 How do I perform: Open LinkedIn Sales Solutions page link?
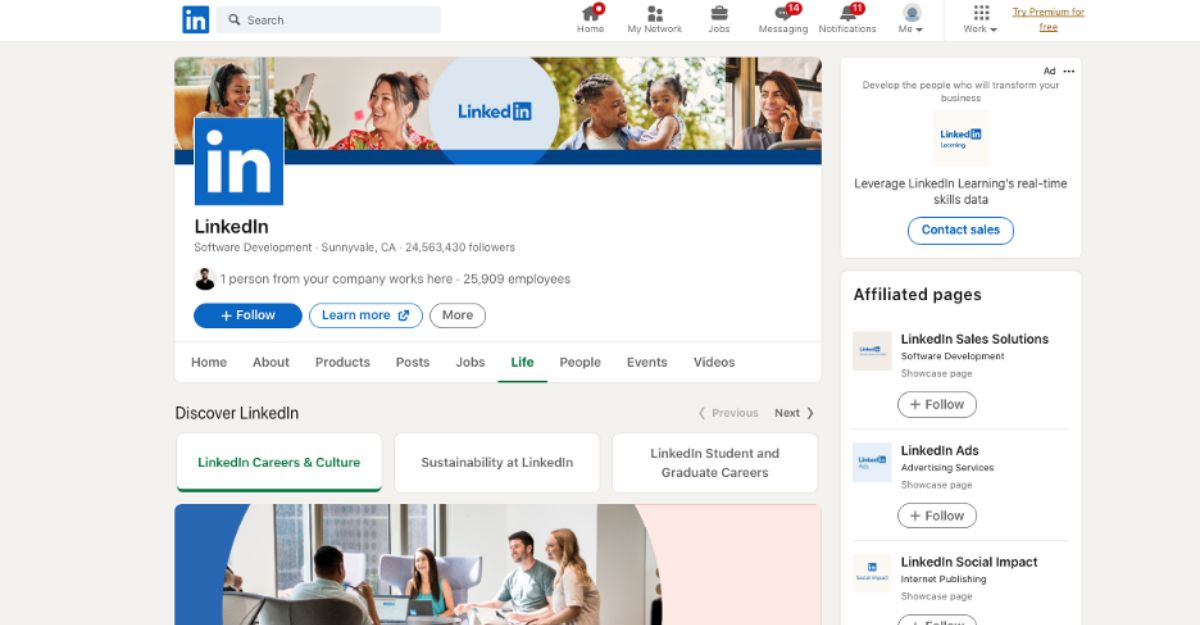(x=975, y=339)
